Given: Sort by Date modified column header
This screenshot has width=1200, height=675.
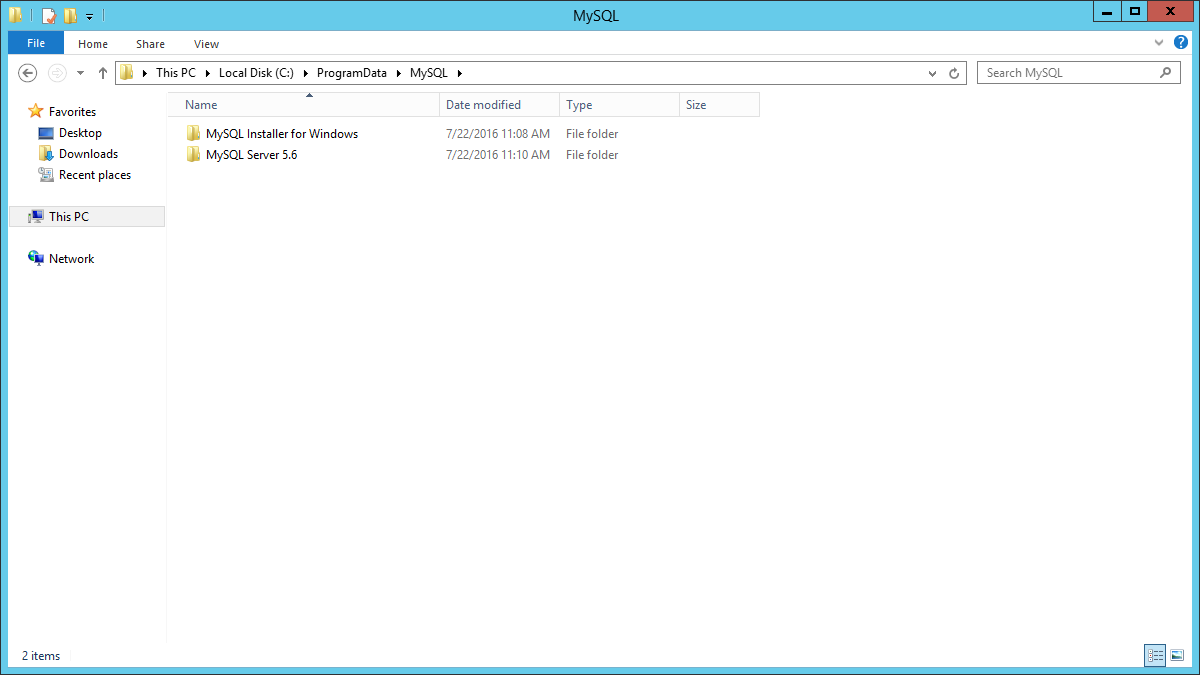Looking at the screenshot, I should 500,105.
